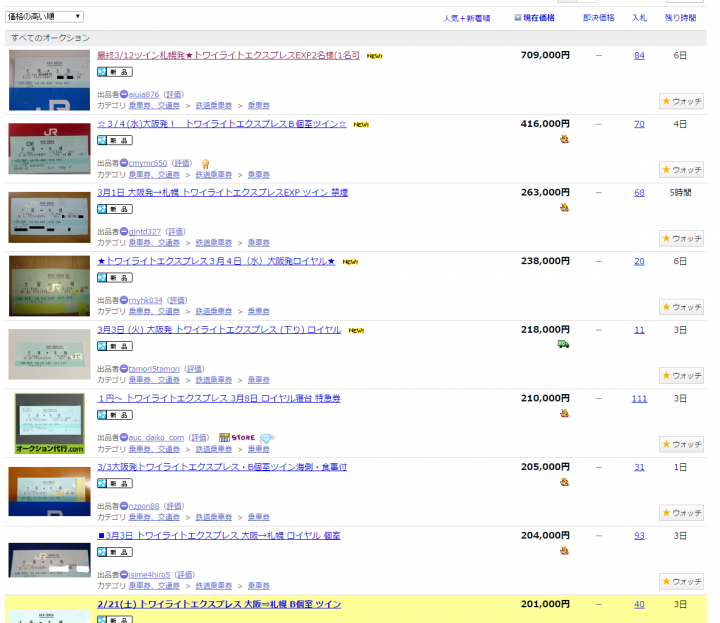Click the icon under 416,000円 price
The height and width of the screenshot is (623, 720).
pyautogui.click(x=564, y=139)
